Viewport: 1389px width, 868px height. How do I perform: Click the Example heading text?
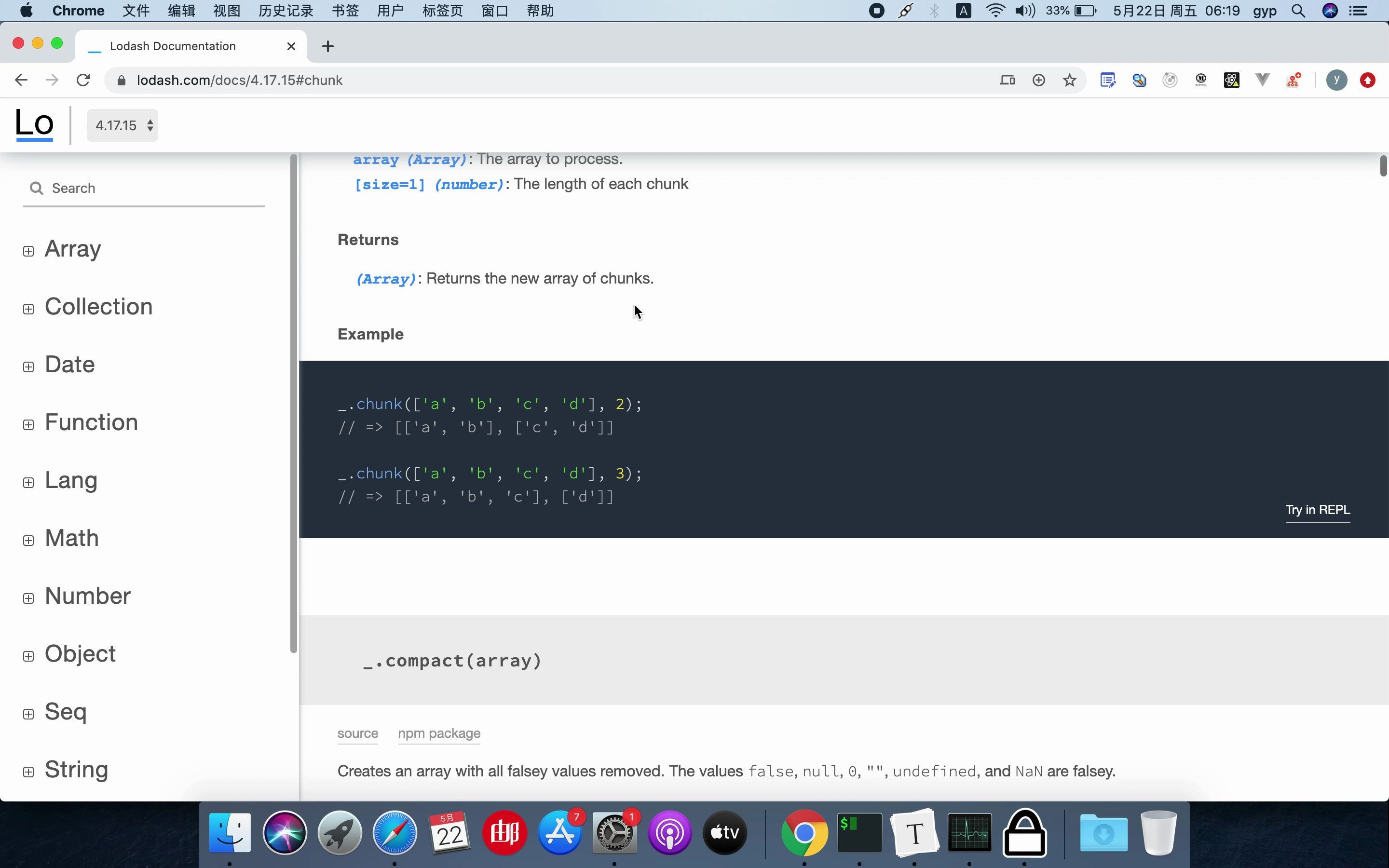tap(370, 334)
